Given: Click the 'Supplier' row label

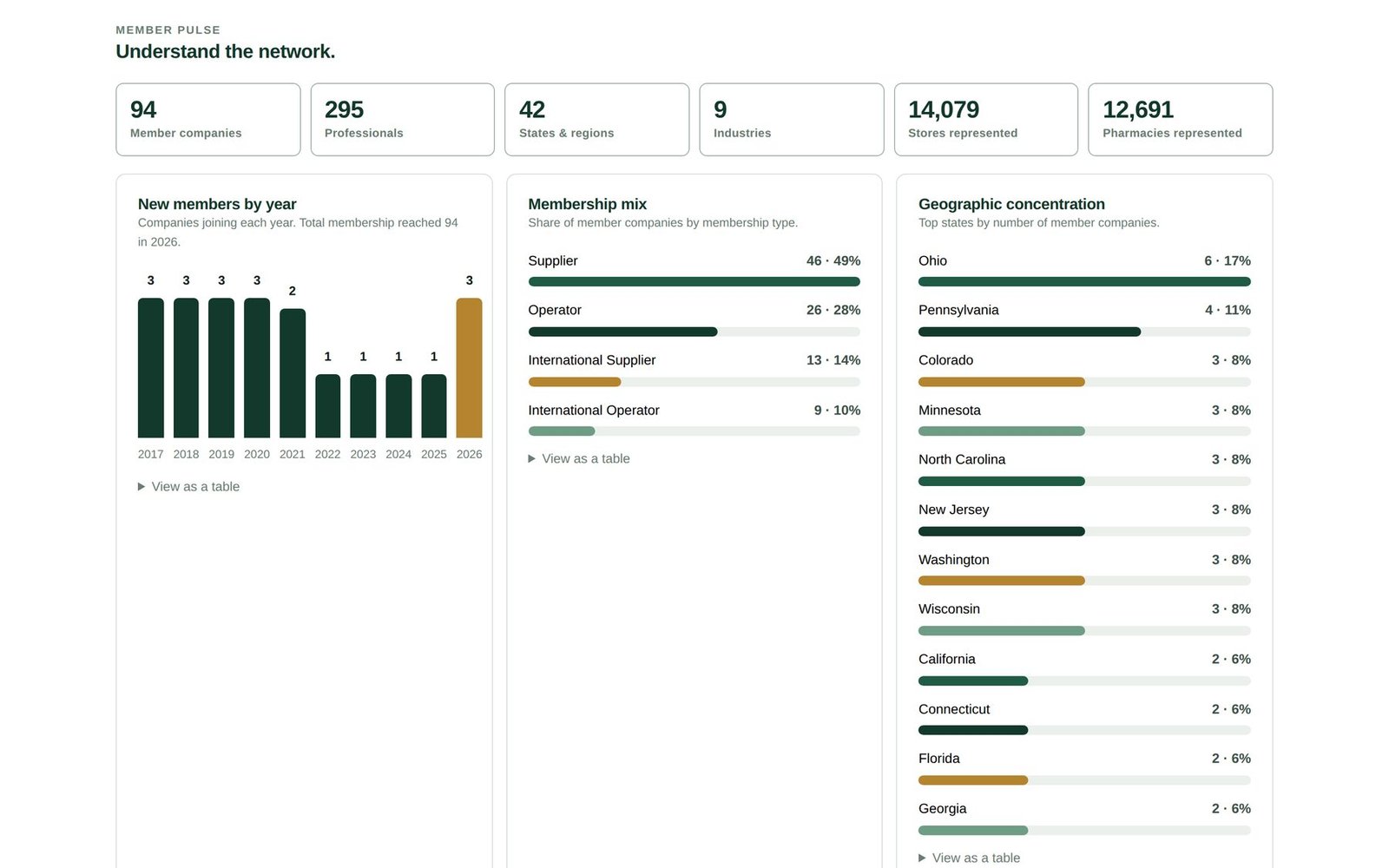Looking at the screenshot, I should pos(553,260).
